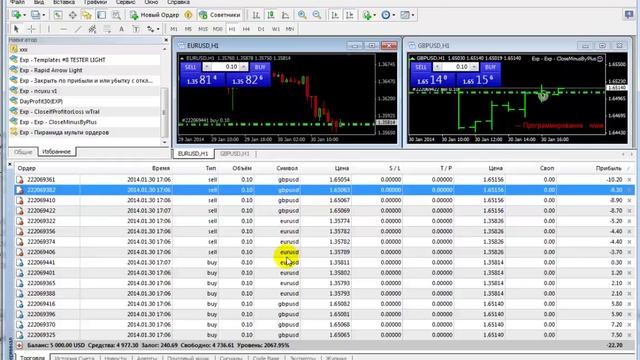Select the MN timeframe button

click(x=290, y=29)
